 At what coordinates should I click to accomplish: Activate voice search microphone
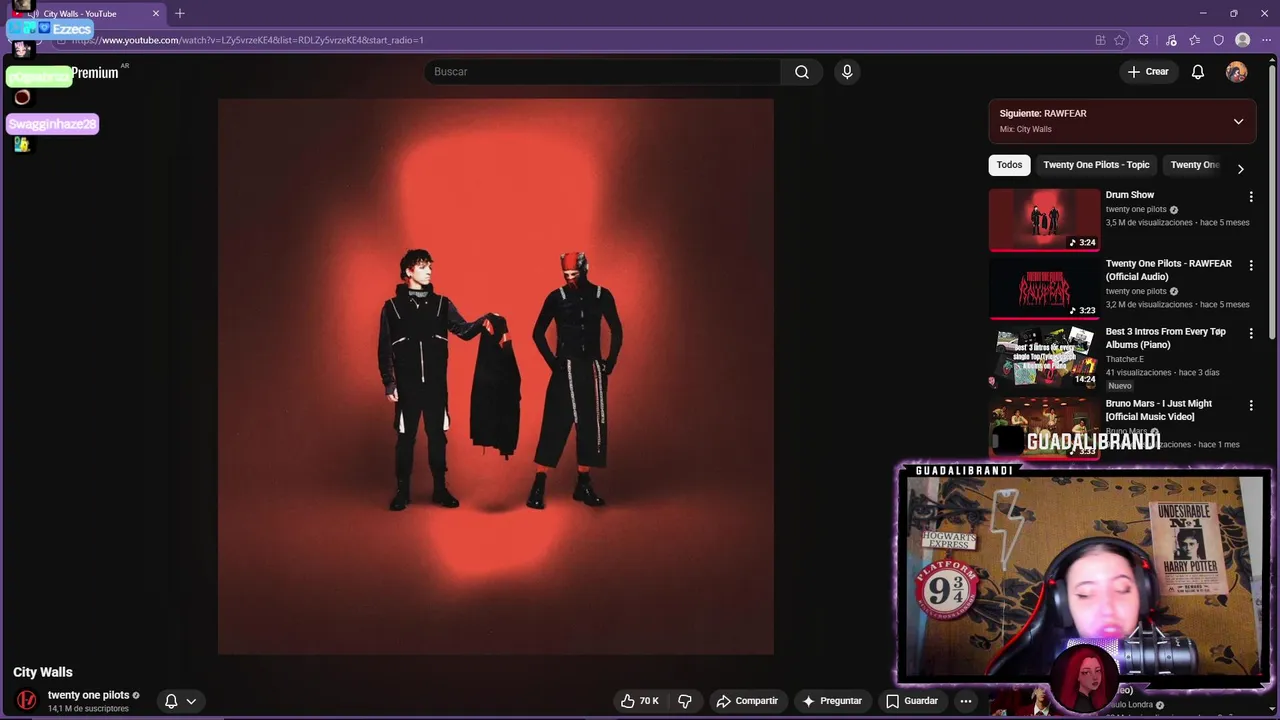click(847, 72)
